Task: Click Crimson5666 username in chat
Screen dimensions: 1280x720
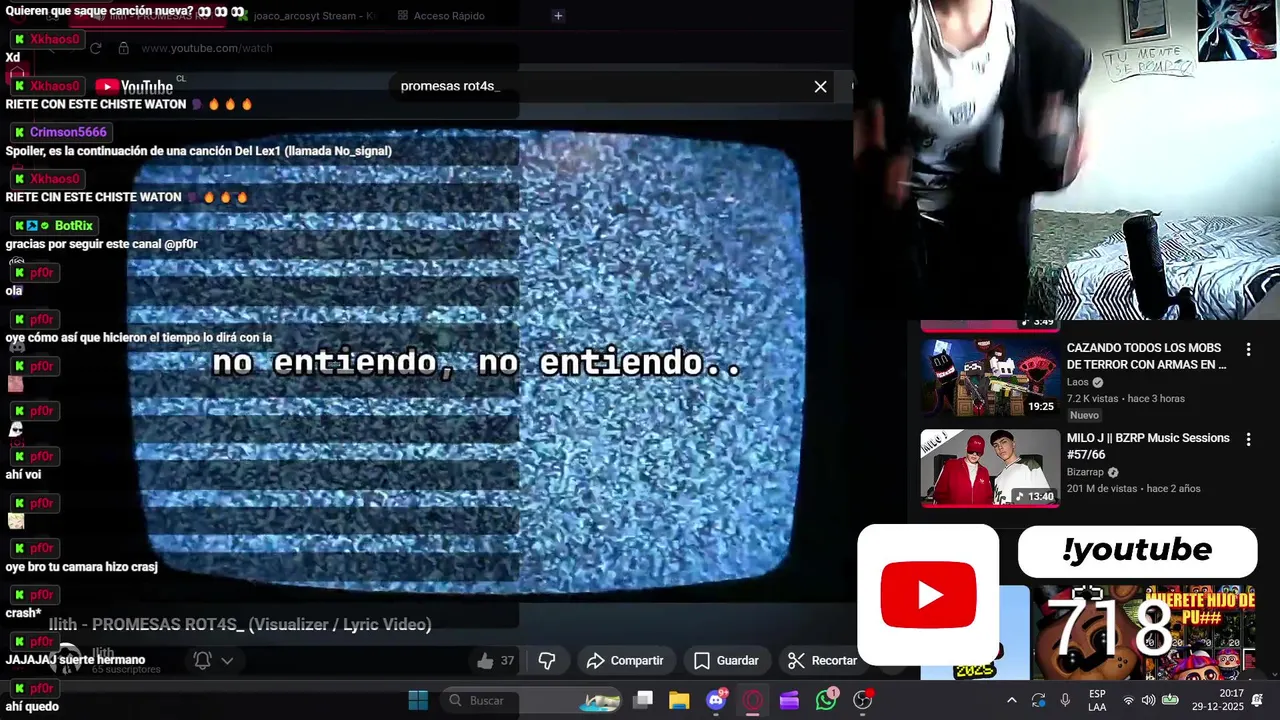Action: pos(68,132)
